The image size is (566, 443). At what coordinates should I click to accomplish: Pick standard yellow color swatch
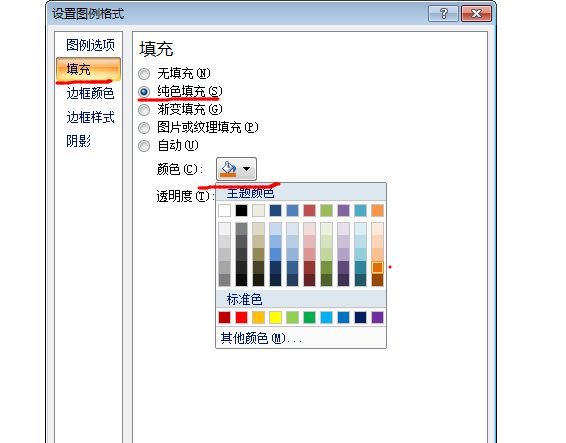275,318
